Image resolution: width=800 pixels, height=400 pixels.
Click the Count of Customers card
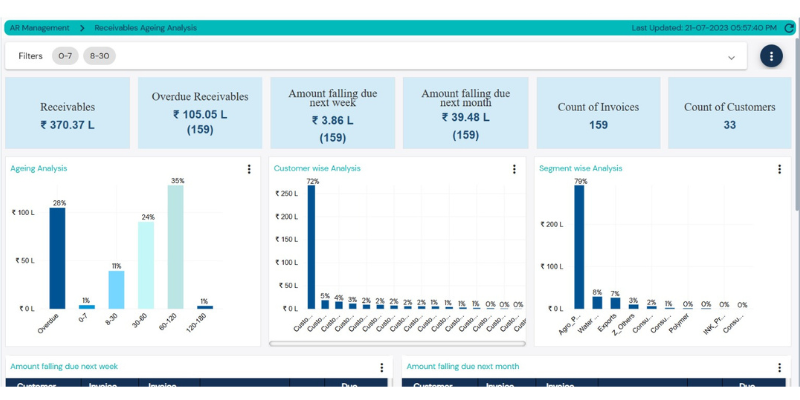pos(729,113)
